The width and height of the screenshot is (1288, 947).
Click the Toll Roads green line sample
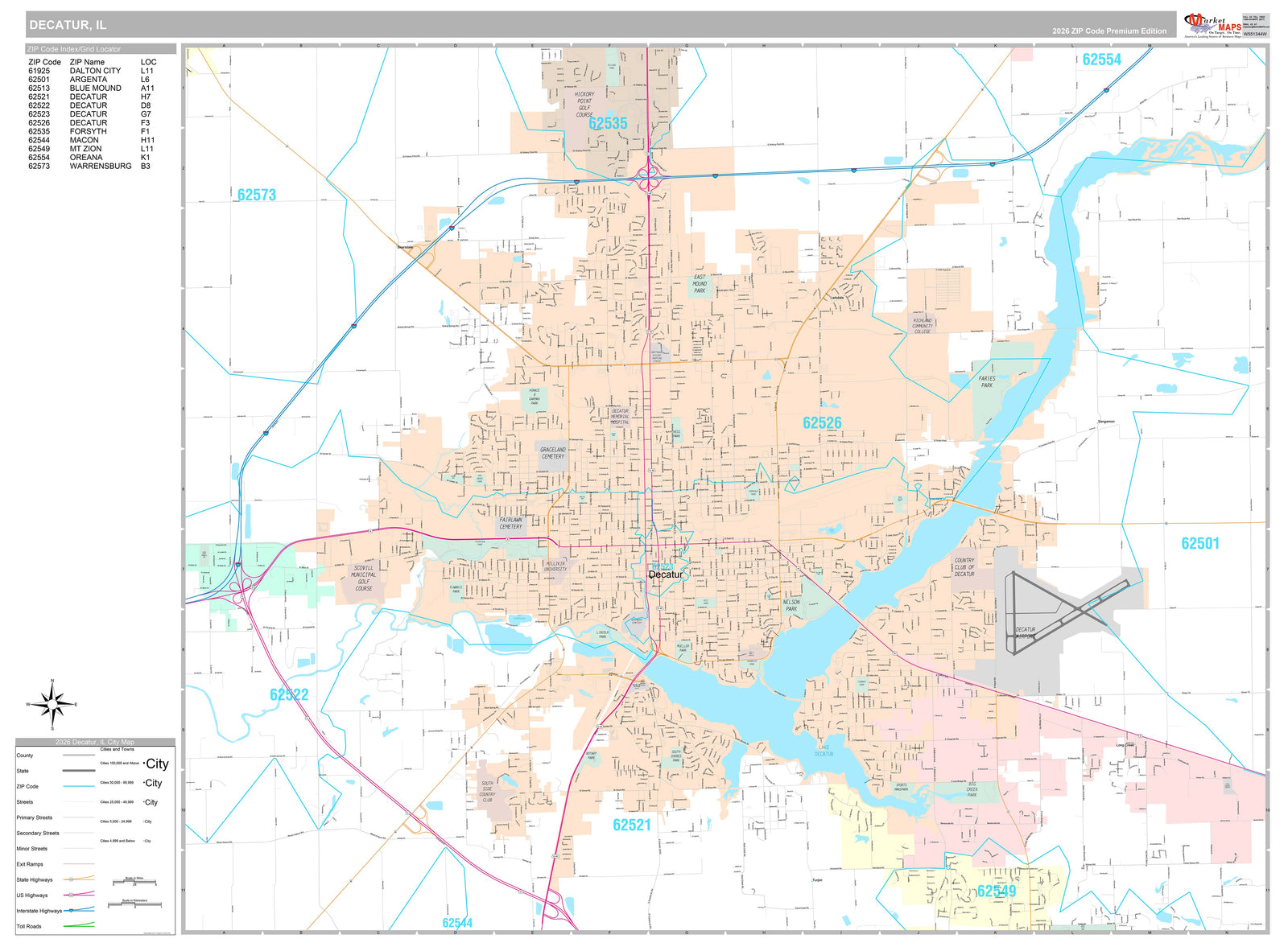click(x=79, y=925)
